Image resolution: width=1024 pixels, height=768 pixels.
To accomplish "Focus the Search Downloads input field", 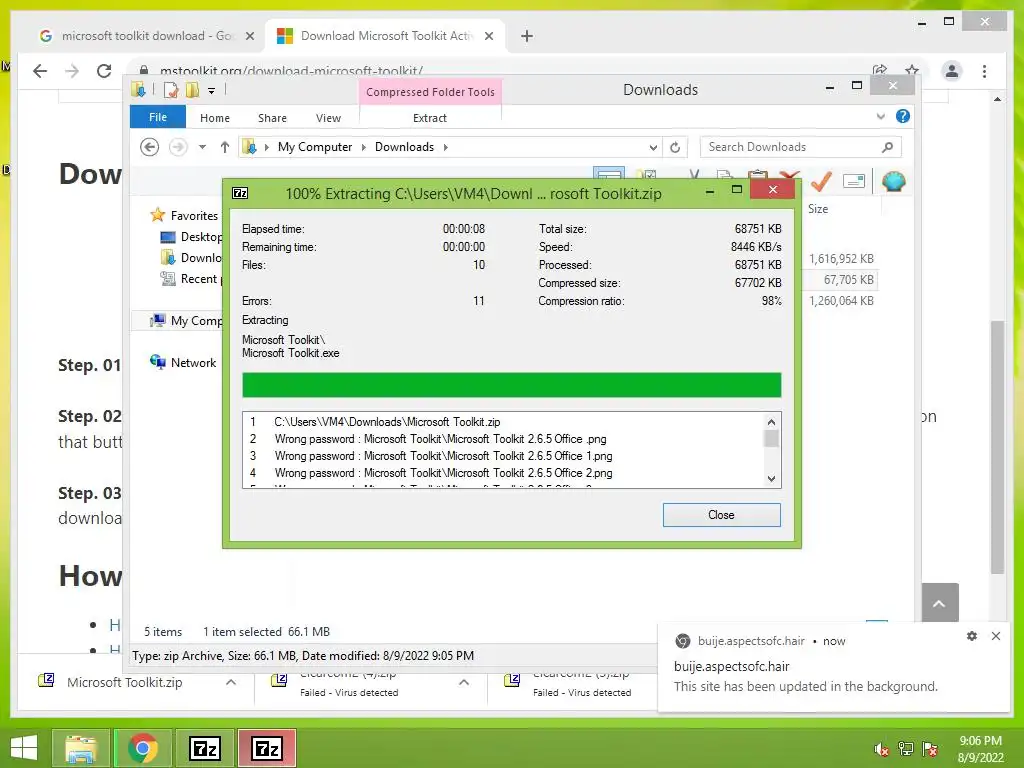I will click(x=801, y=147).
